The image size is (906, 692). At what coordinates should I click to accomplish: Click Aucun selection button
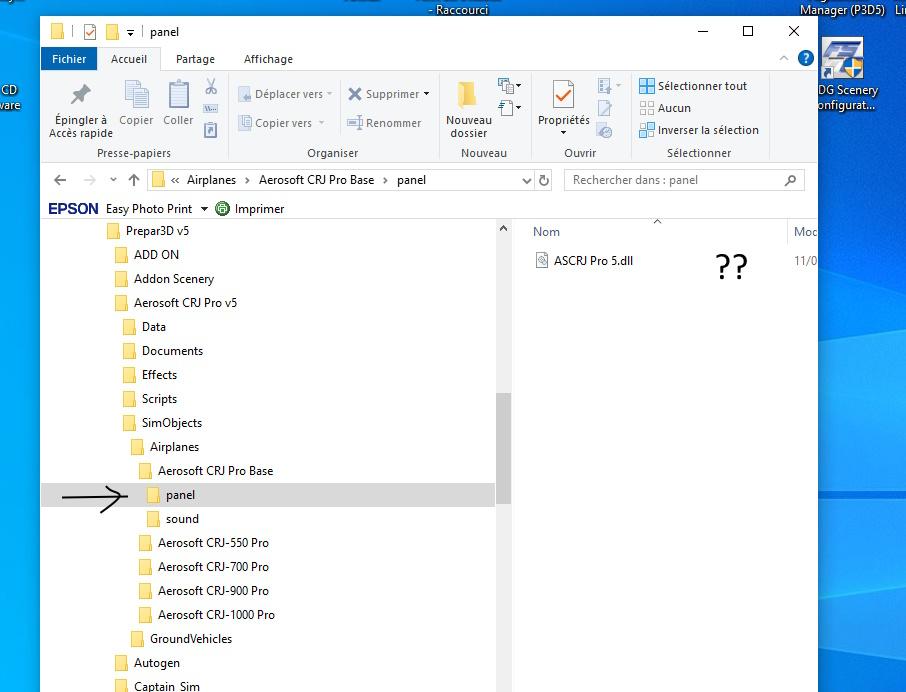[x=665, y=108]
